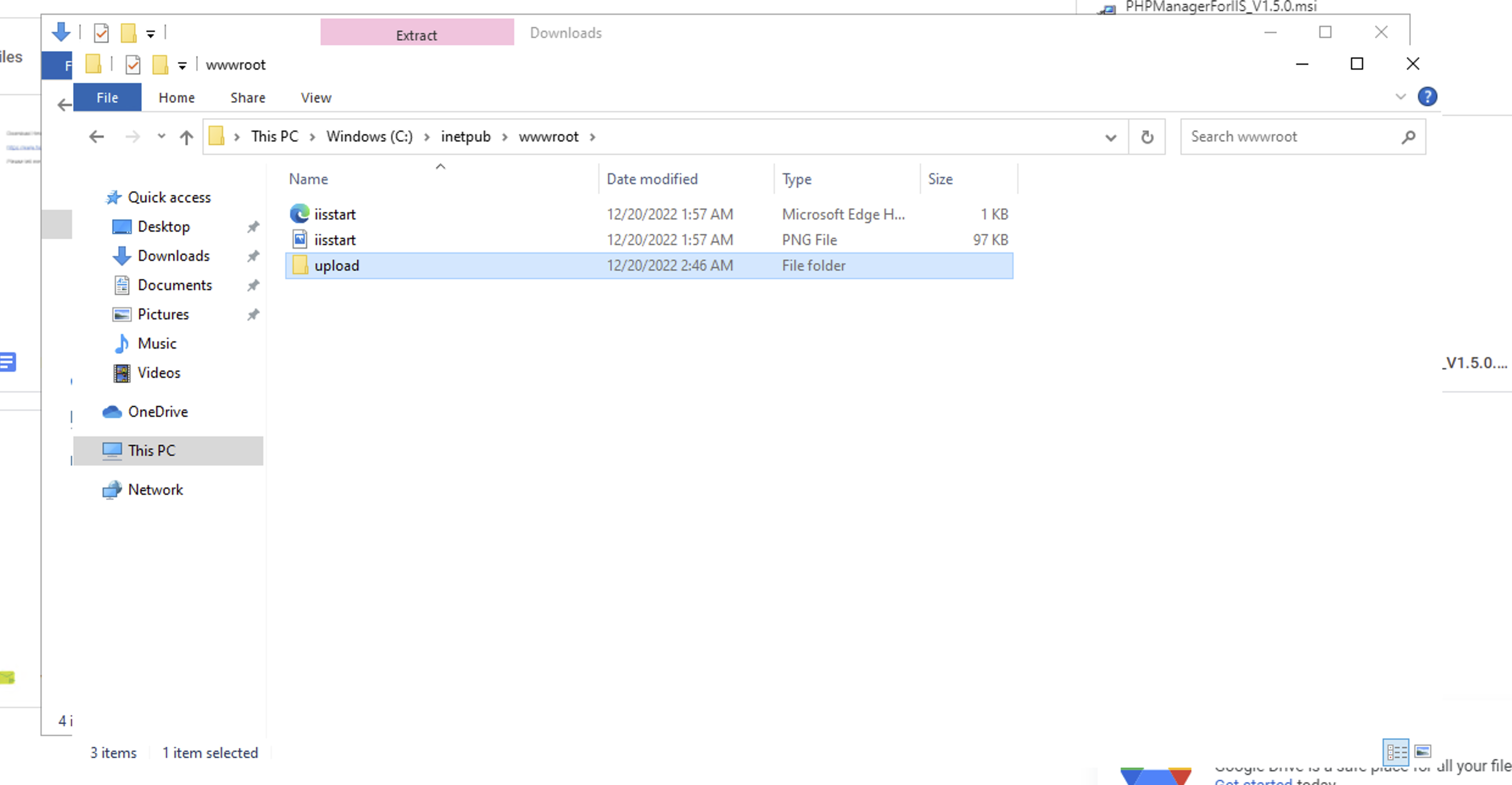This screenshot has width=1512, height=785.
Task: Select the Edge iisstart HTML file
Action: [335, 214]
